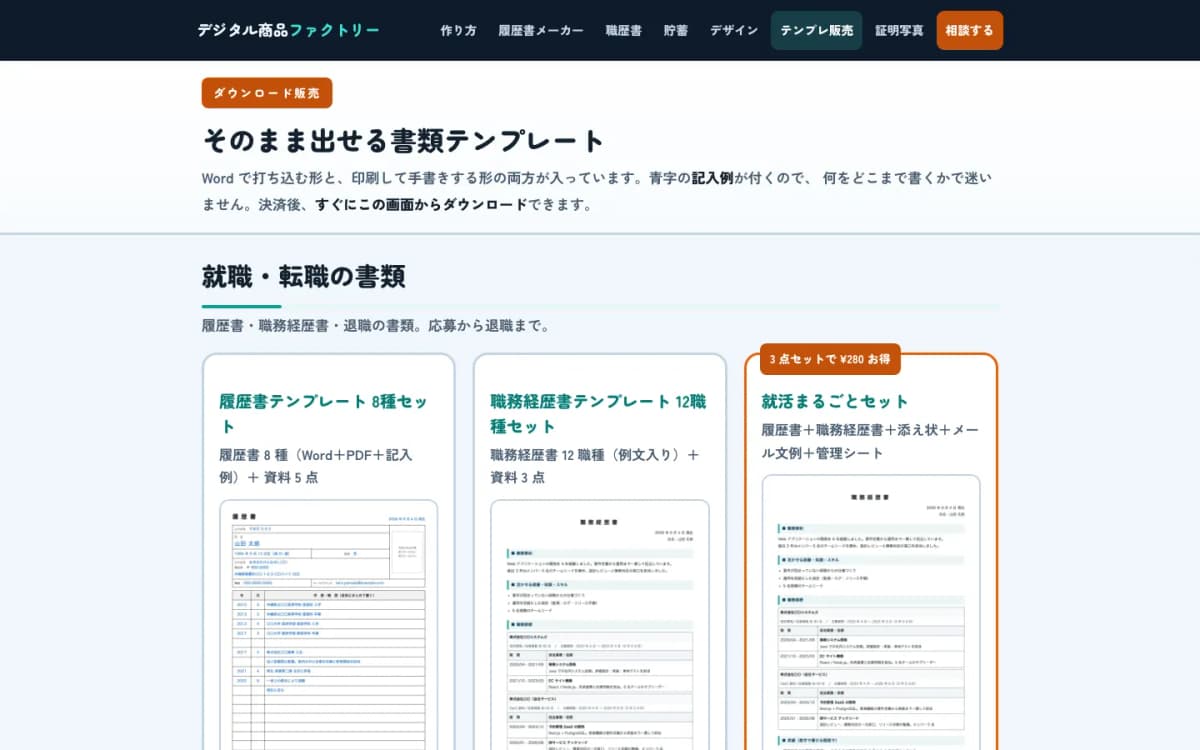View the 履歴書 8種セット preview thumbnail

(328, 625)
